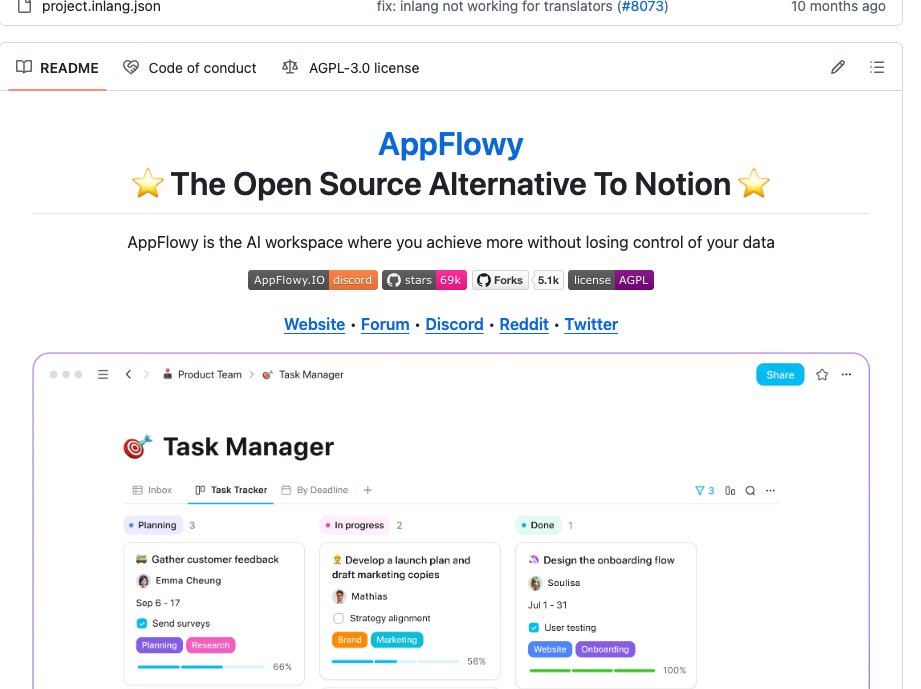Open the AppFlowy.IO discord badge
The height and width of the screenshot is (689, 921).
click(x=313, y=280)
